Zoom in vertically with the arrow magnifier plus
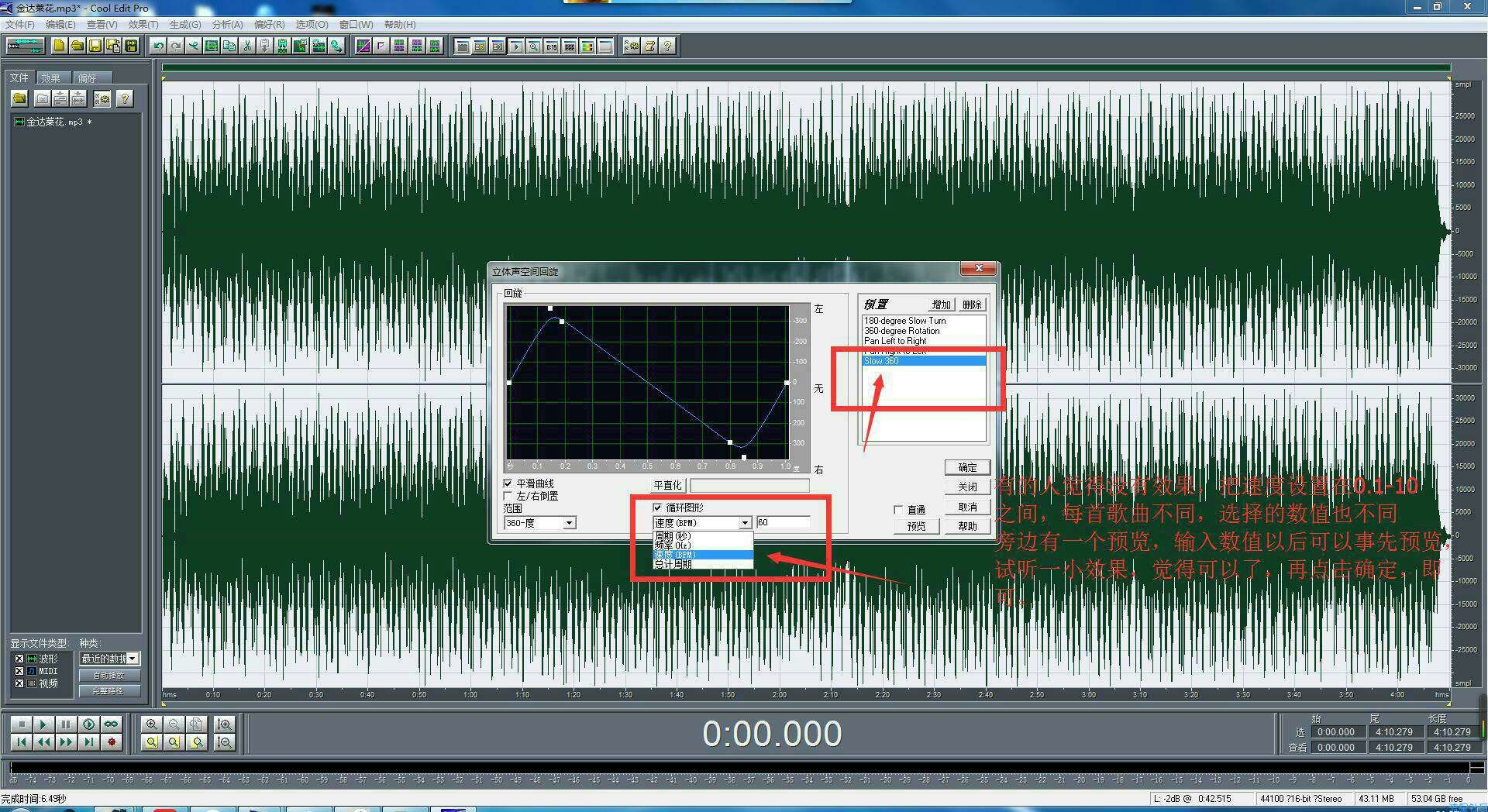 click(x=225, y=724)
